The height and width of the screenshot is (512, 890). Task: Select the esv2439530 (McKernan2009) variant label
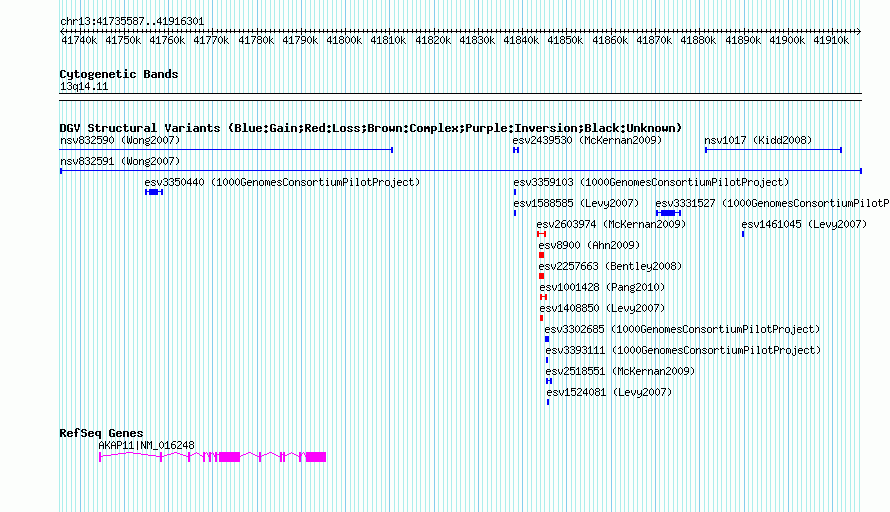click(587, 140)
